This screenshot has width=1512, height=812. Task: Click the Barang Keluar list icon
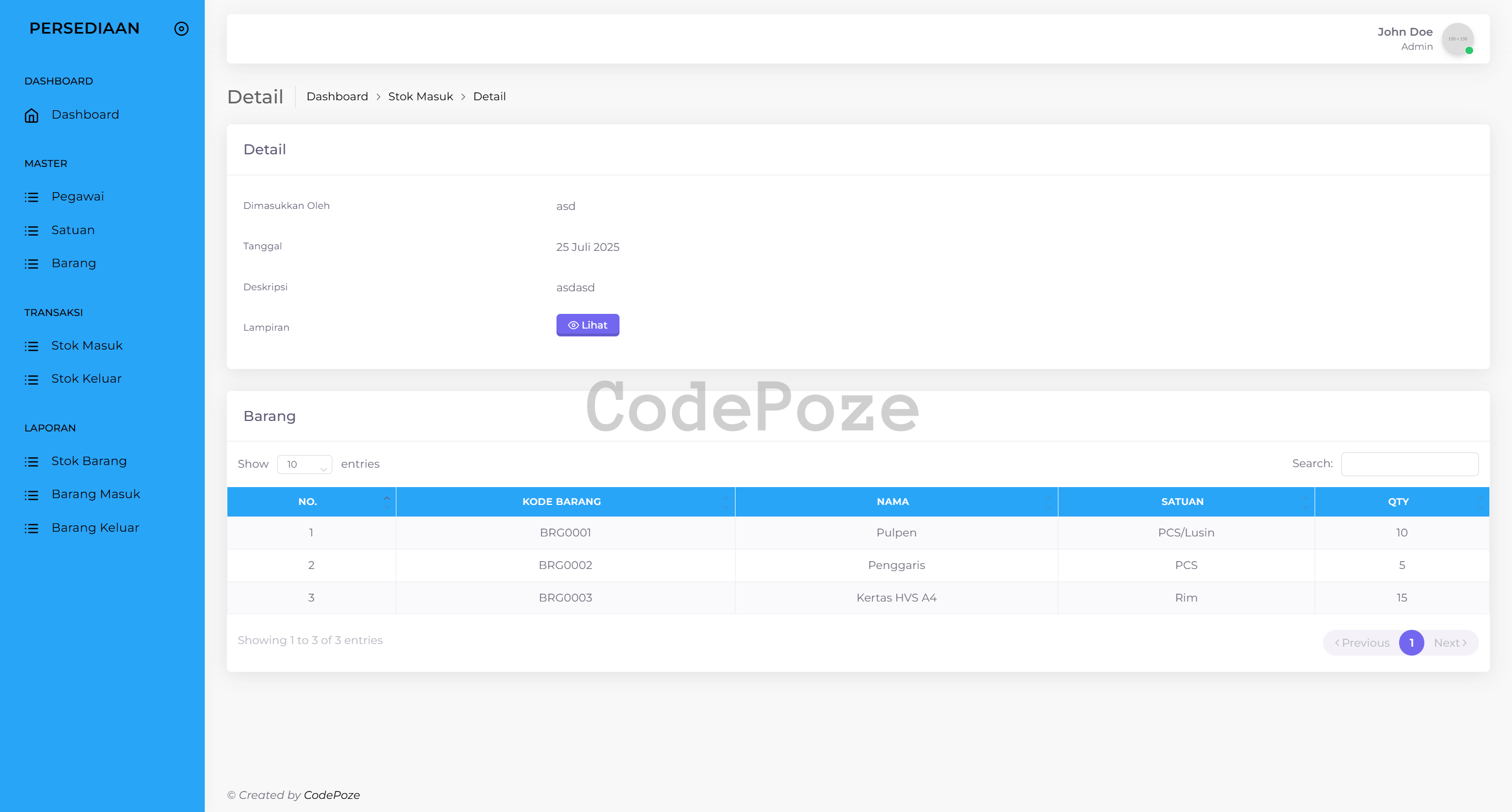31,529
